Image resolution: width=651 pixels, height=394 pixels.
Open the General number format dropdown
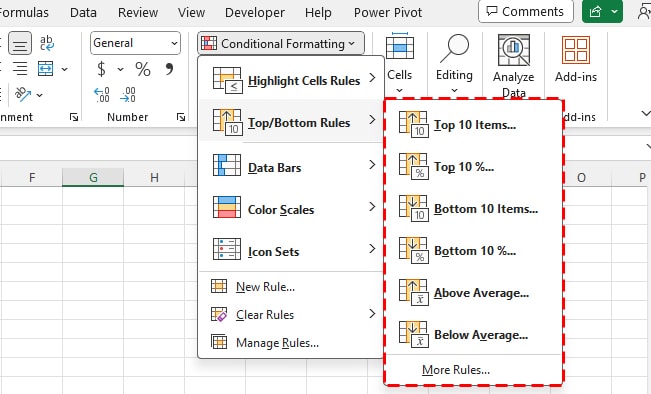tap(135, 43)
